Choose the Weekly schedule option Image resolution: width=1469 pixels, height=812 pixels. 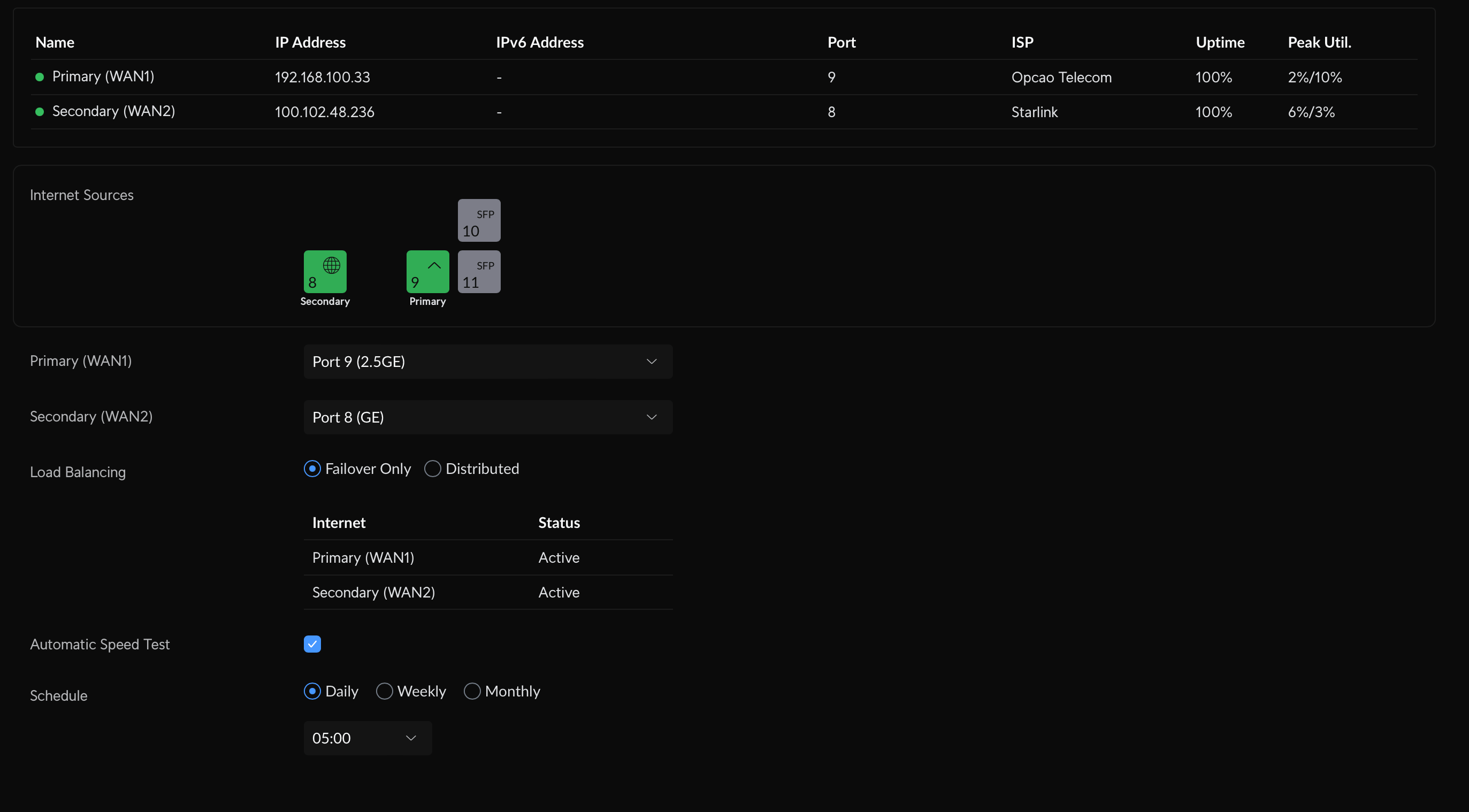385,691
